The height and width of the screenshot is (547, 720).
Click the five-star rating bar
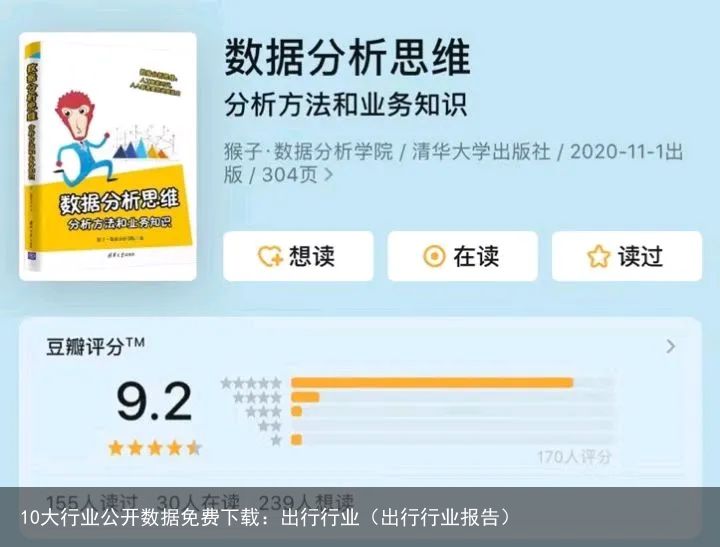tap(452, 383)
